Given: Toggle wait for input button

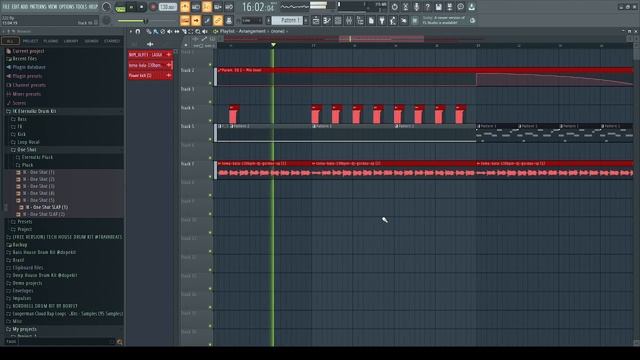Looking at the screenshot, I should pos(196,7).
